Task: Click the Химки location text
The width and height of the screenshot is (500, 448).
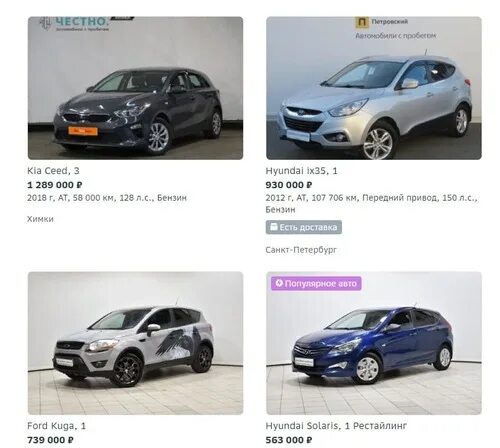Action: point(40,219)
